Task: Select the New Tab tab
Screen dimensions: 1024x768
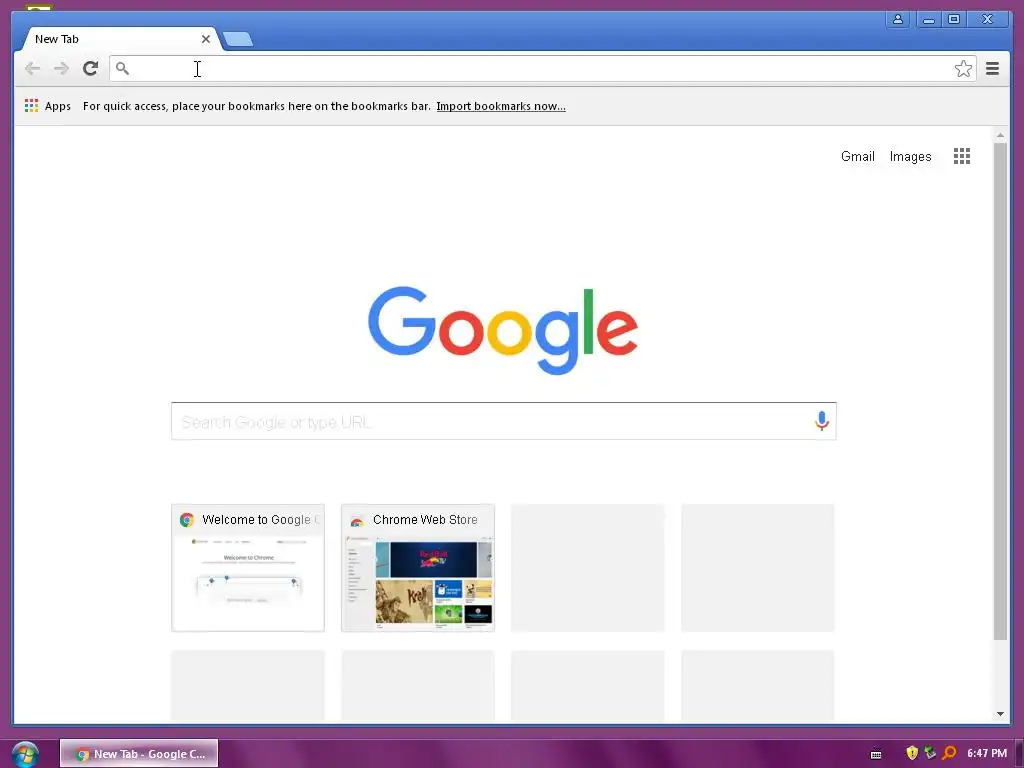Action: point(119,39)
